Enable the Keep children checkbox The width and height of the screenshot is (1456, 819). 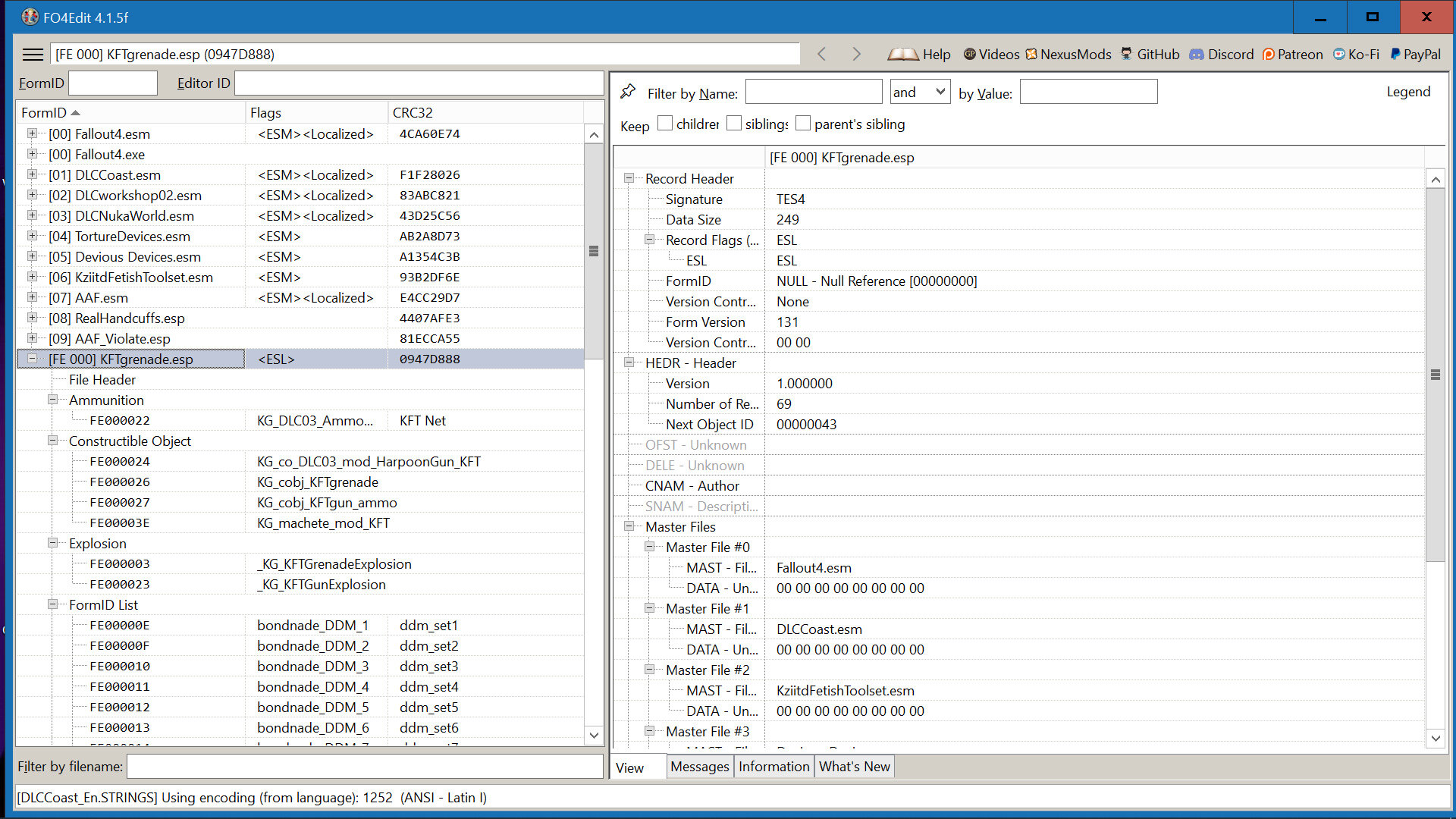point(665,123)
